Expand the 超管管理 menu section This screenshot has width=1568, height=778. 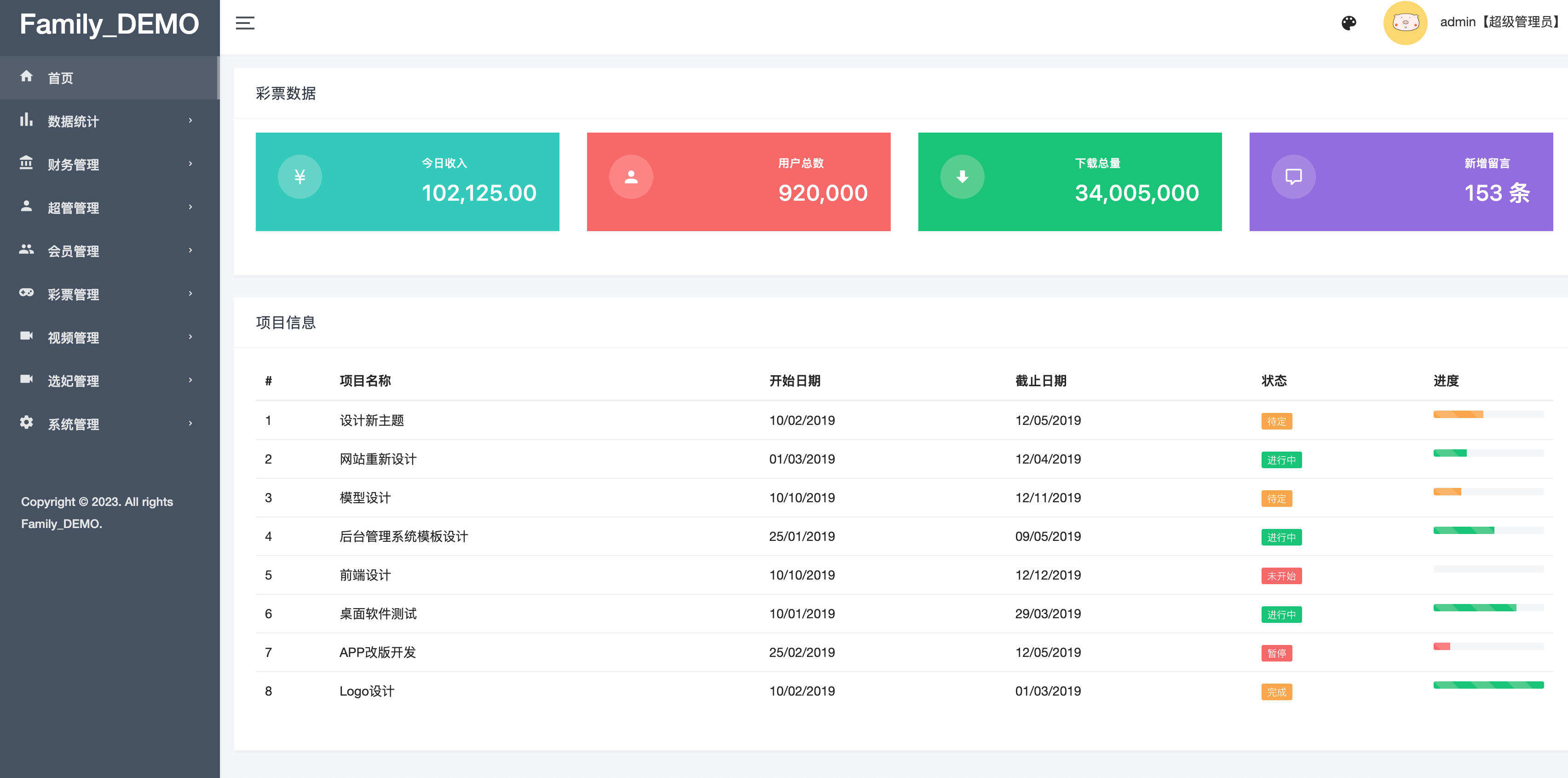click(x=73, y=207)
